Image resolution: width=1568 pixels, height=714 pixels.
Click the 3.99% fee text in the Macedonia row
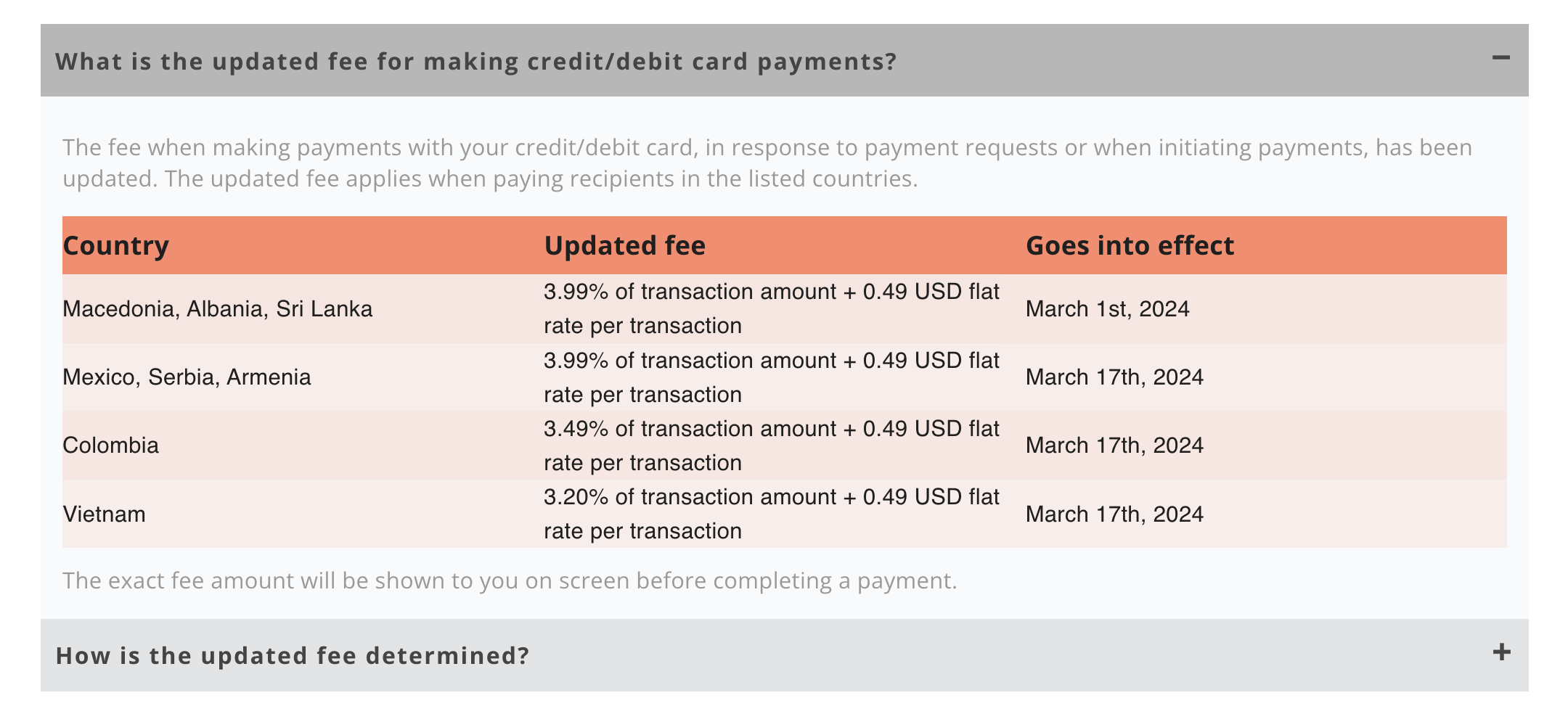point(772,308)
